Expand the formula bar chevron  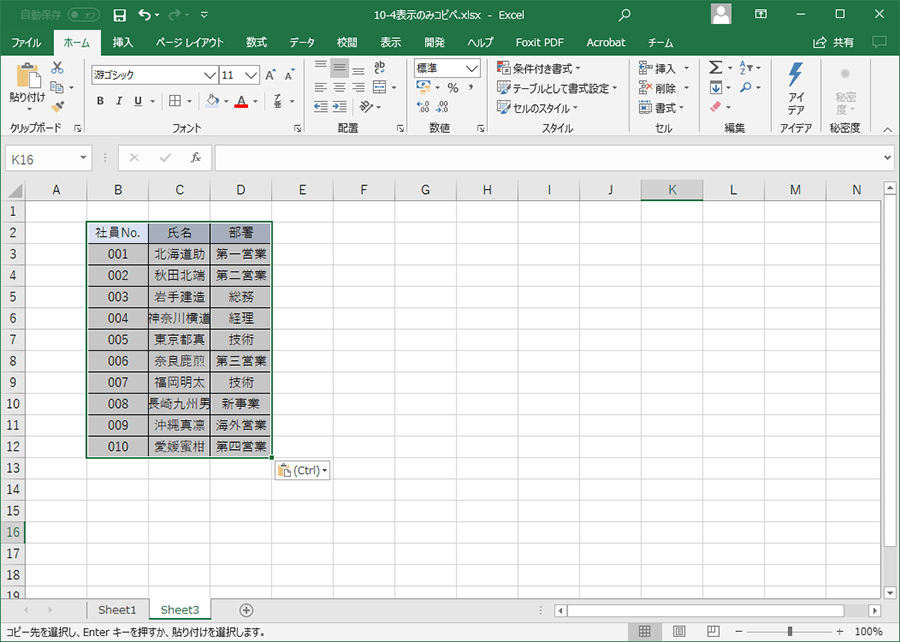(x=887, y=158)
